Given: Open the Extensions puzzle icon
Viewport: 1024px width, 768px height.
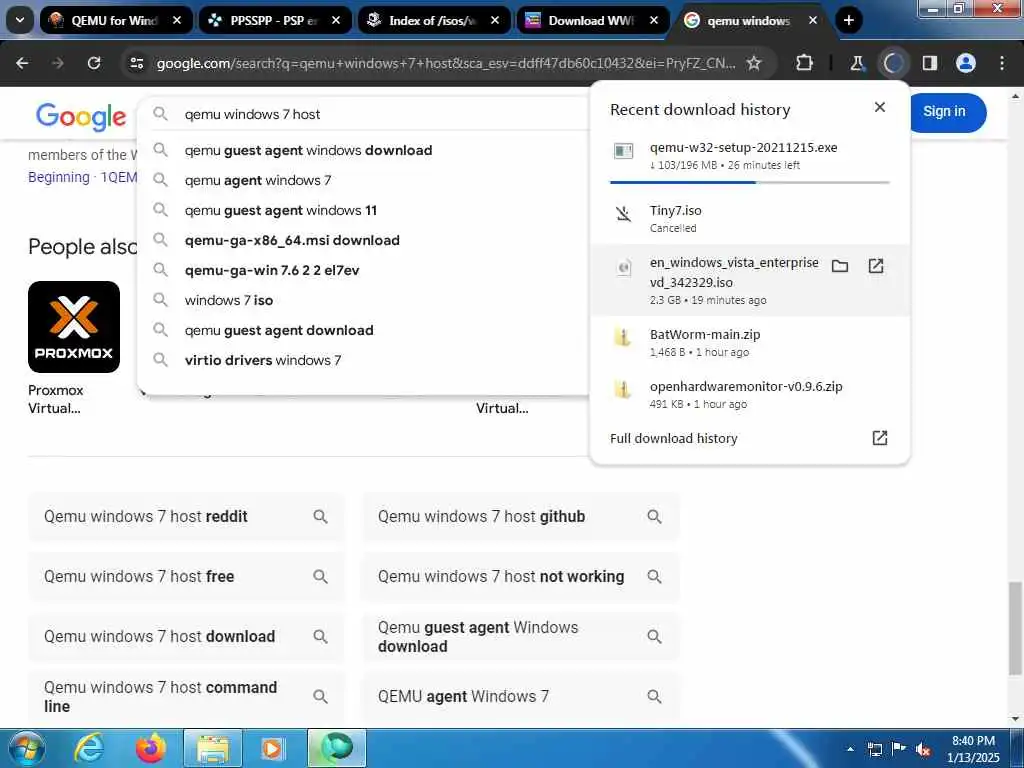Looking at the screenshot, I should tap(805, 63).
